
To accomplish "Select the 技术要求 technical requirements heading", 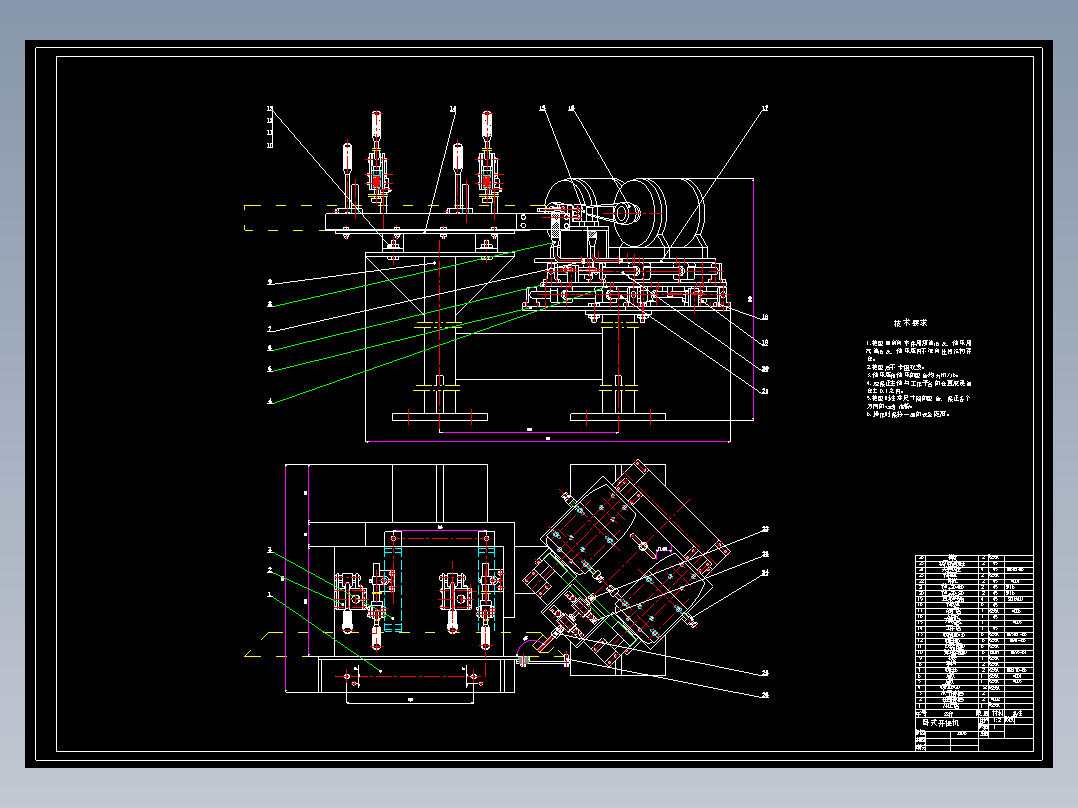I will click(910, 323).
